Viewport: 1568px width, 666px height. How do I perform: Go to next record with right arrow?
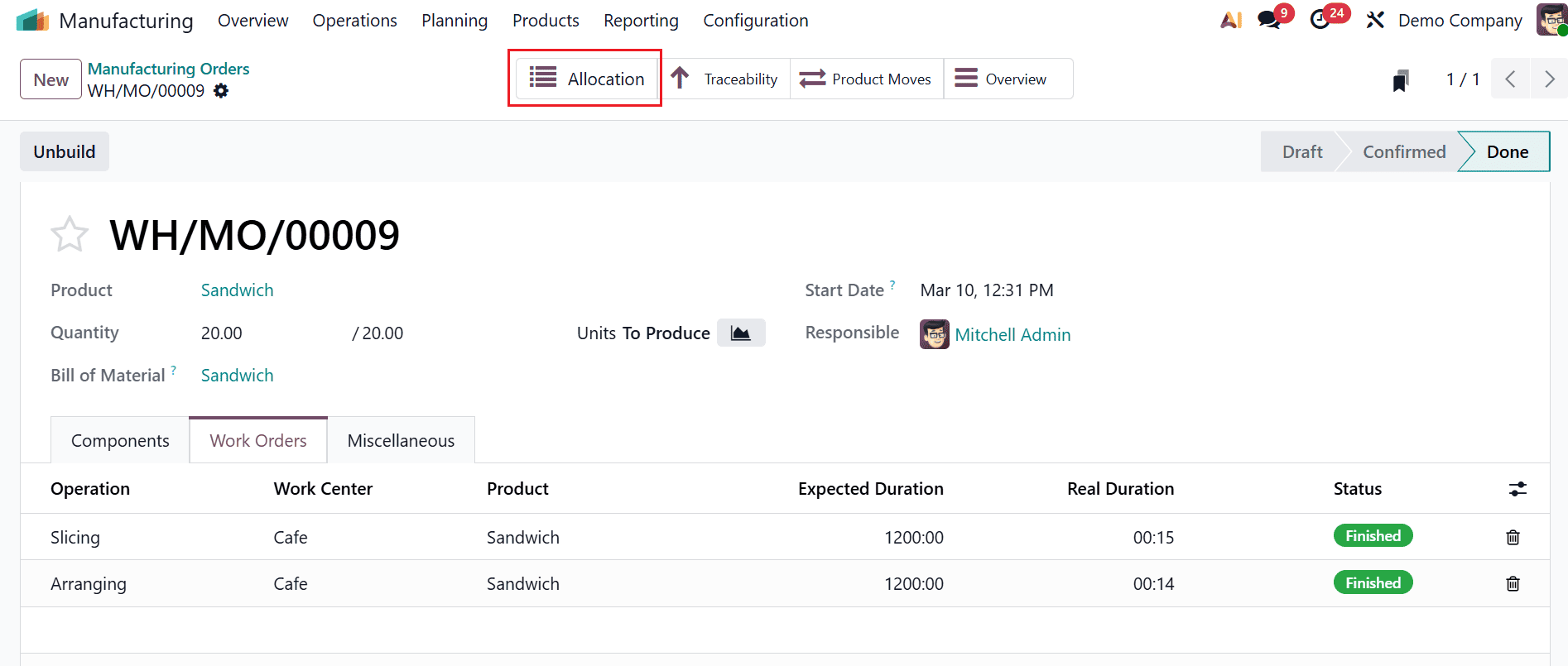(1549, 79)
